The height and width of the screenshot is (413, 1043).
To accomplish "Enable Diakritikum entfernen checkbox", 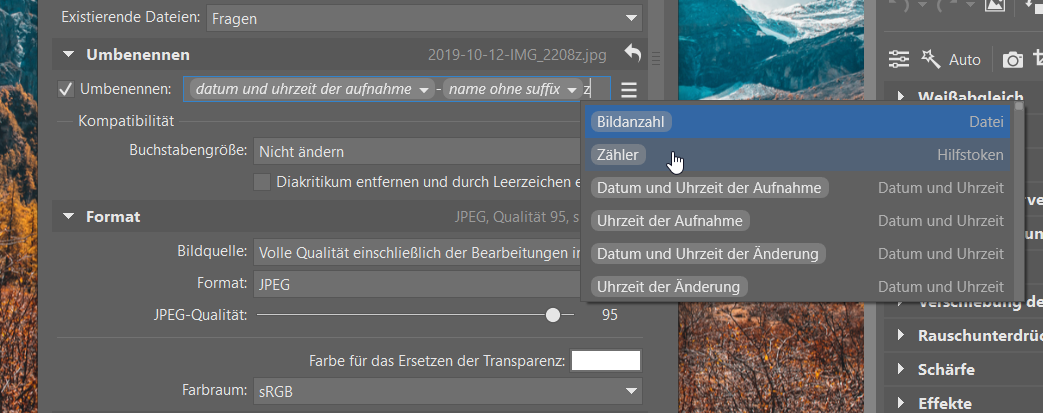I will pos(262,182).
